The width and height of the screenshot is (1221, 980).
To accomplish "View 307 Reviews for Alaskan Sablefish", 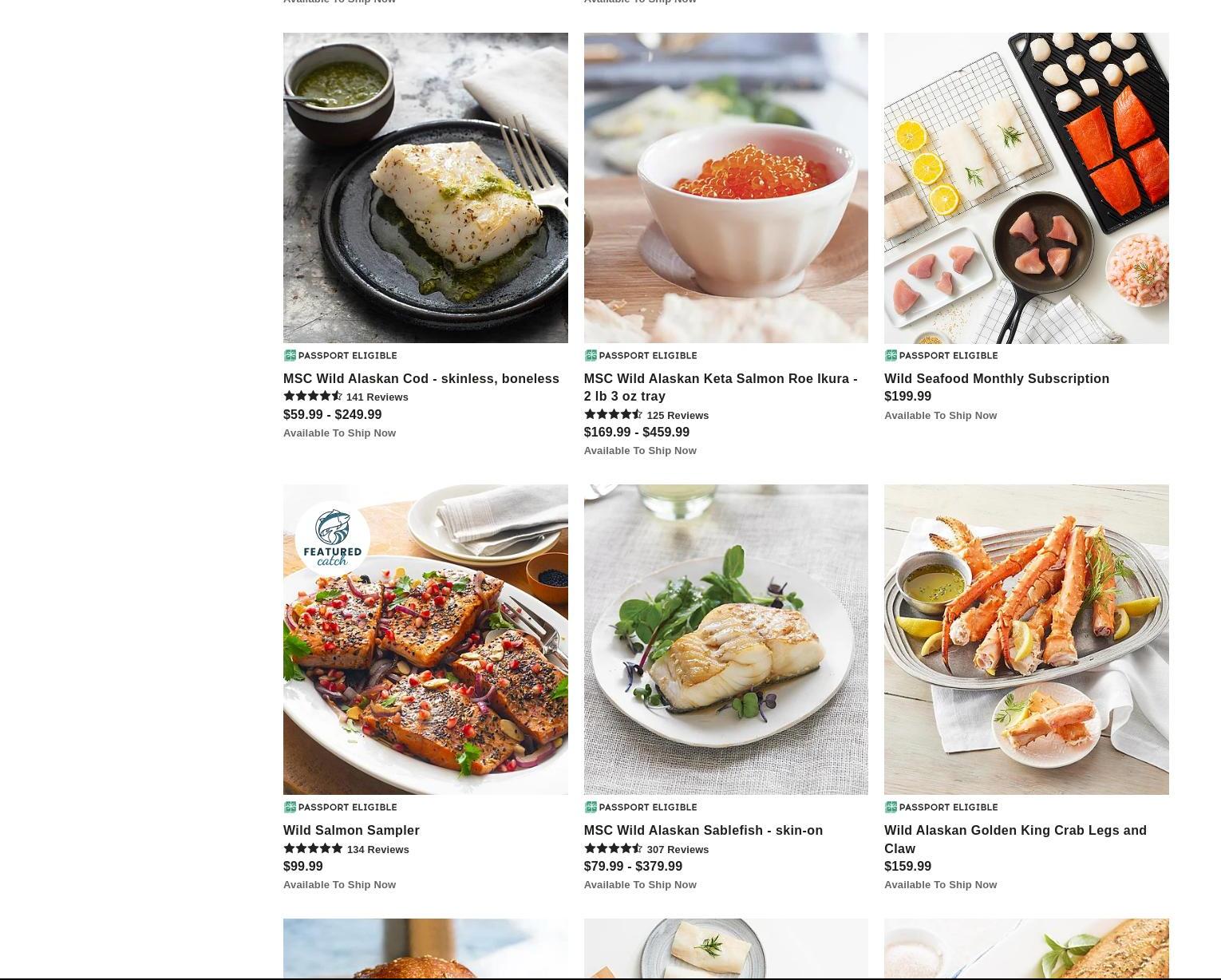I will point(678,850).
